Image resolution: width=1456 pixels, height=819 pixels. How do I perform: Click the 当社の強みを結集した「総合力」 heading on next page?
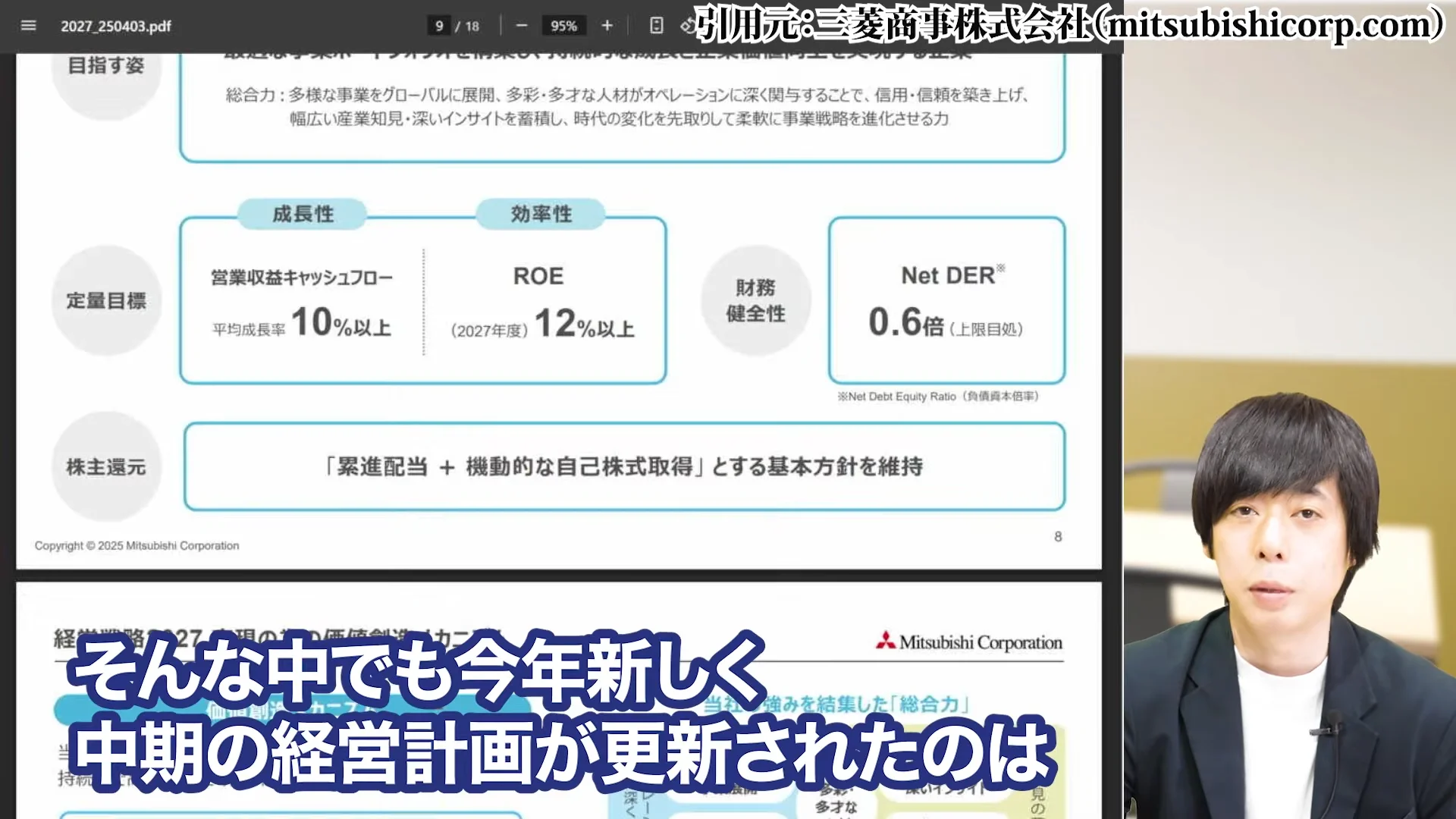(837, 704)
